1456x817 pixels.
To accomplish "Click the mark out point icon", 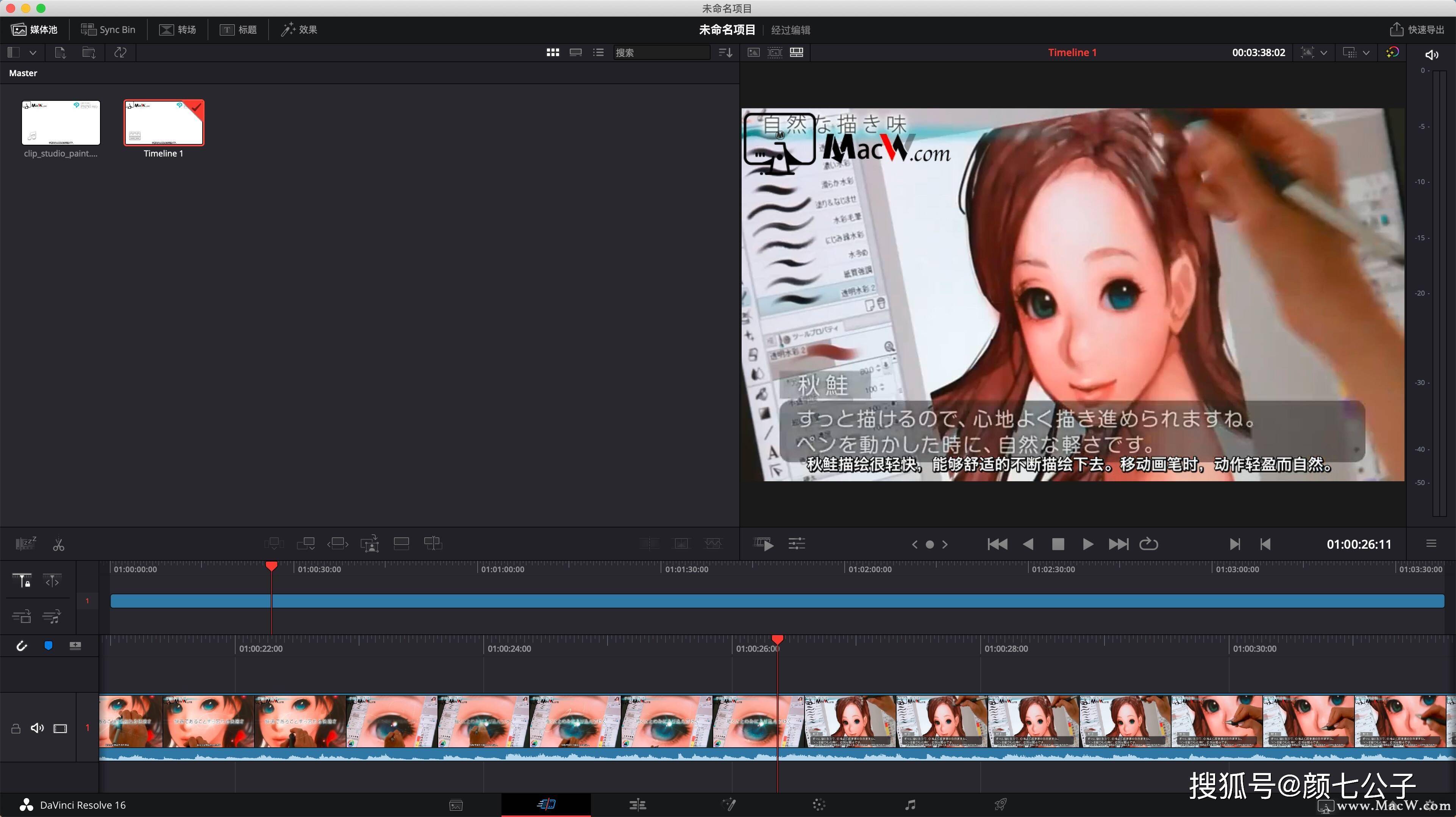I will (1265, 544).
